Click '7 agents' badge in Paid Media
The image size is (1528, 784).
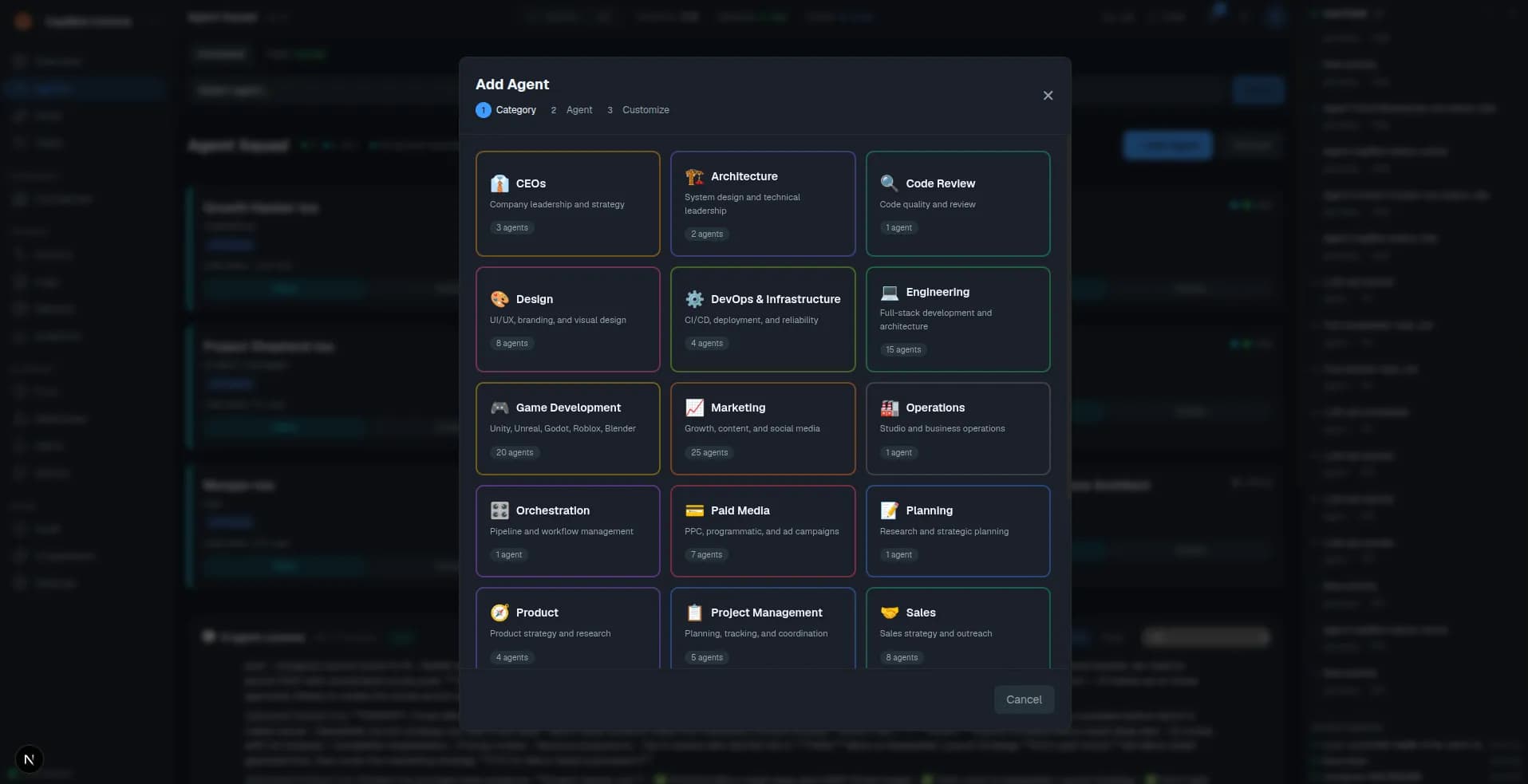pos(706,554)
